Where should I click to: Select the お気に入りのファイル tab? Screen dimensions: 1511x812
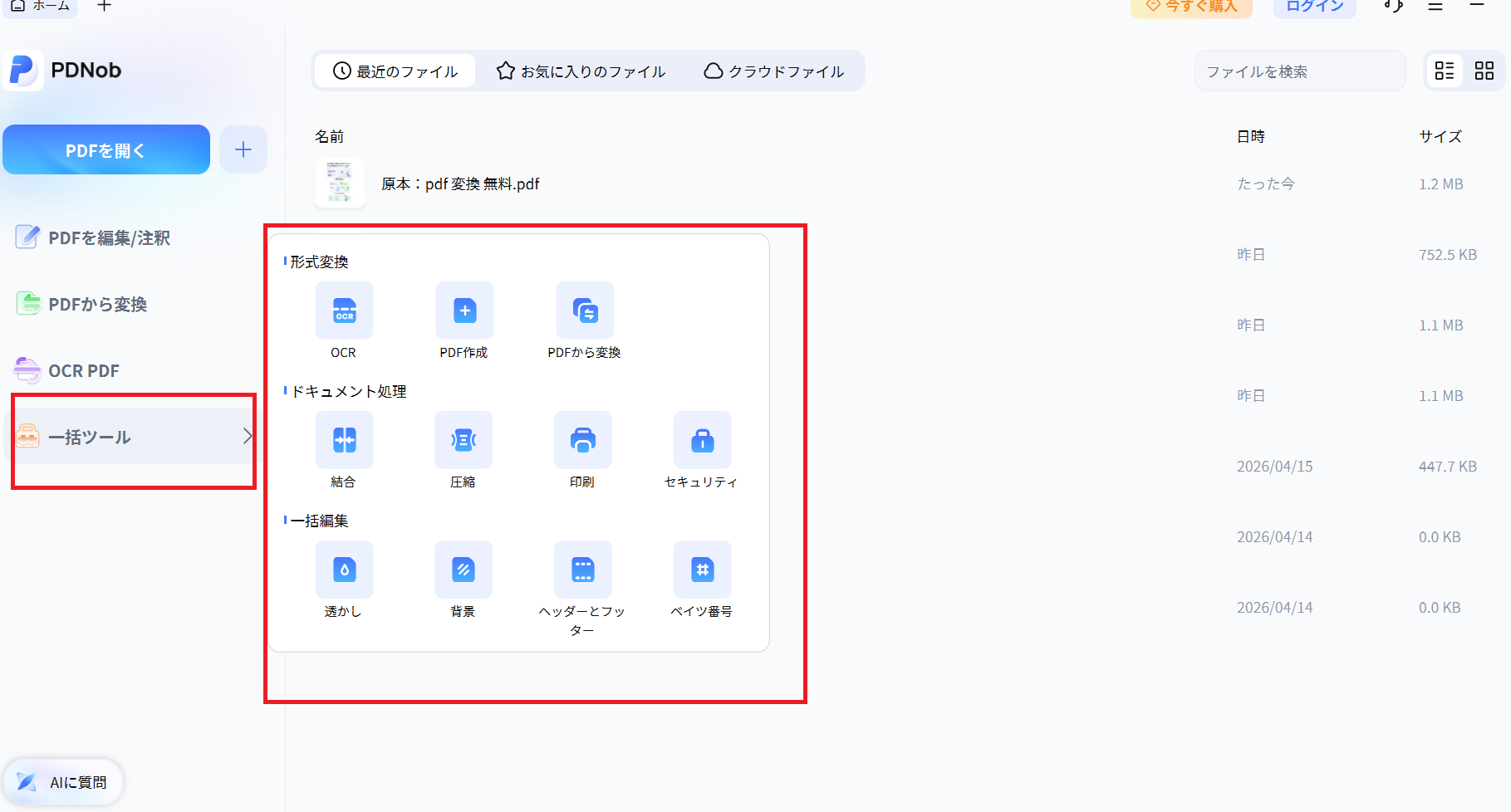click(x=581, y=71)
